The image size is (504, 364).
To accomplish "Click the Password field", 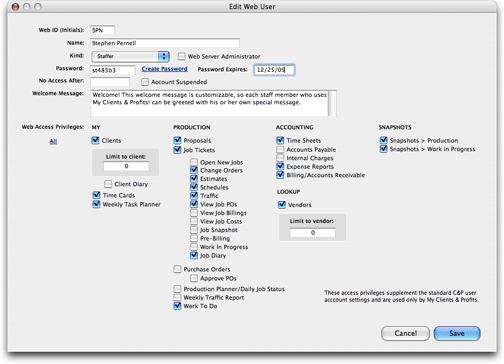I will coord(113,70).
